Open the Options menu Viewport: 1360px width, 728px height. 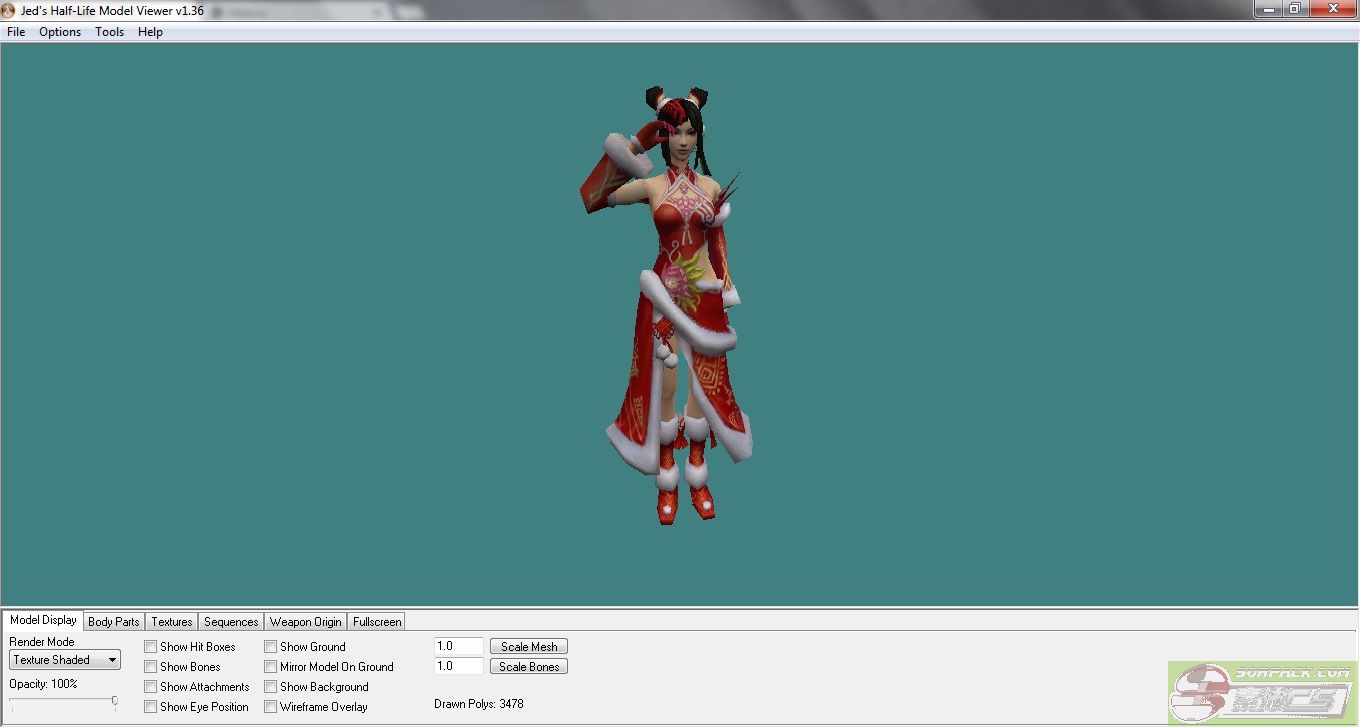coord(60,32)
